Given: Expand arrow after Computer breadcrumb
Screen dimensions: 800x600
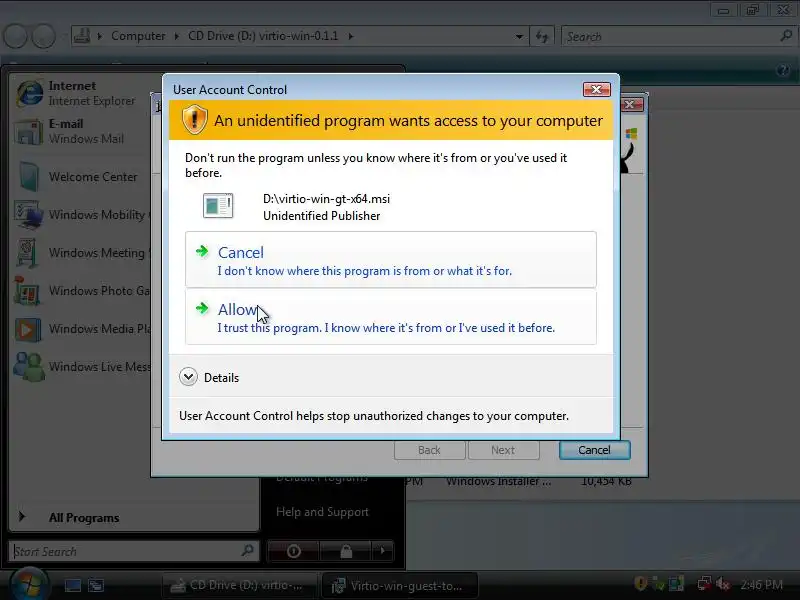Looking at the screenshot, I should point(177,36).
